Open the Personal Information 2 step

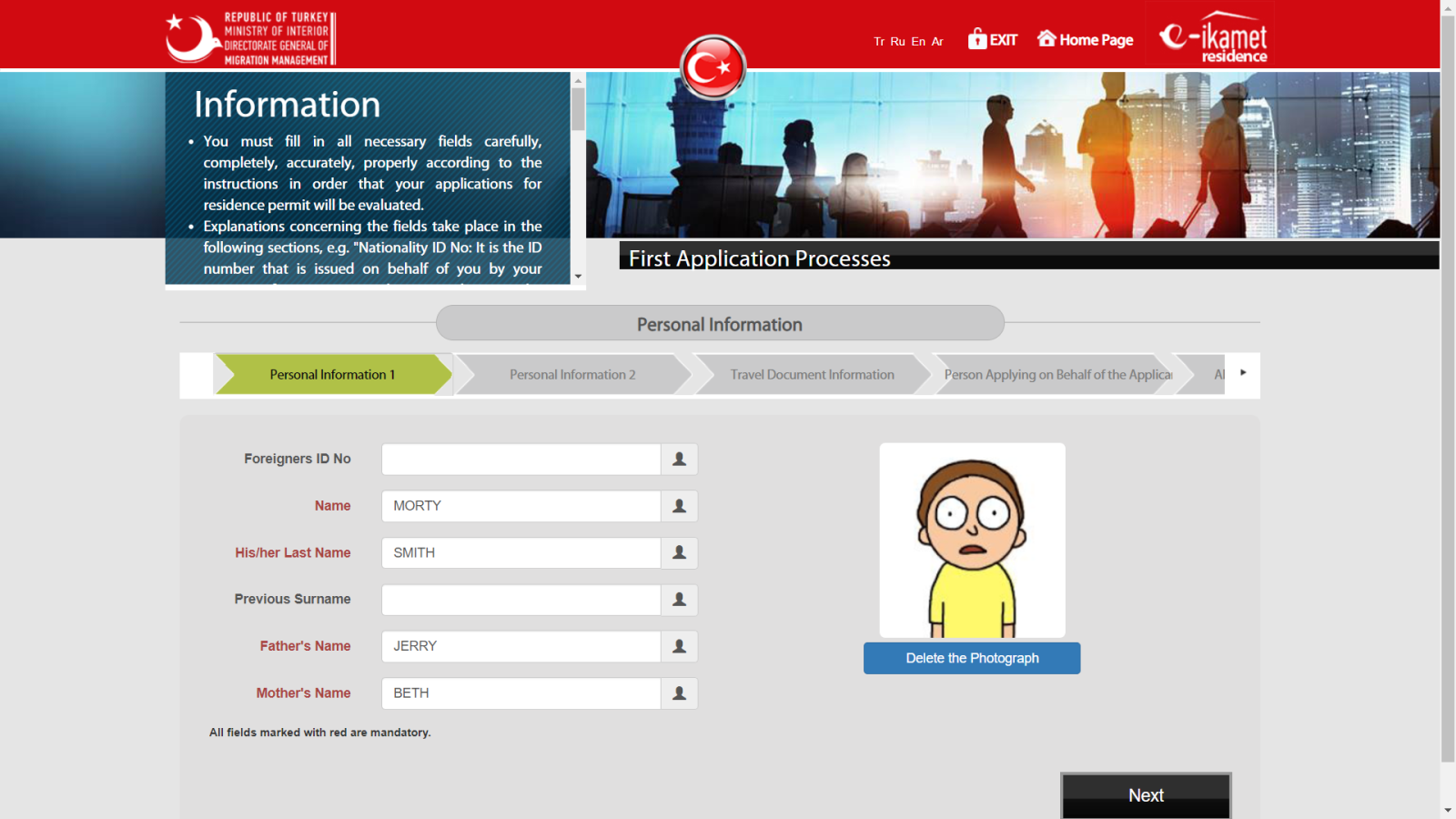click(572, 375)
